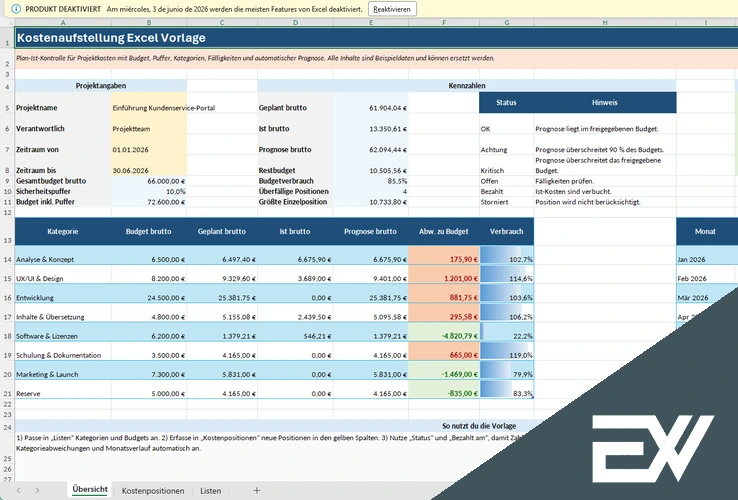Image resolution: width=738 pixels, height=500 pixels.
Task: Click the Größte Einzelposition value 10.733,80 €
Action: 371,202
